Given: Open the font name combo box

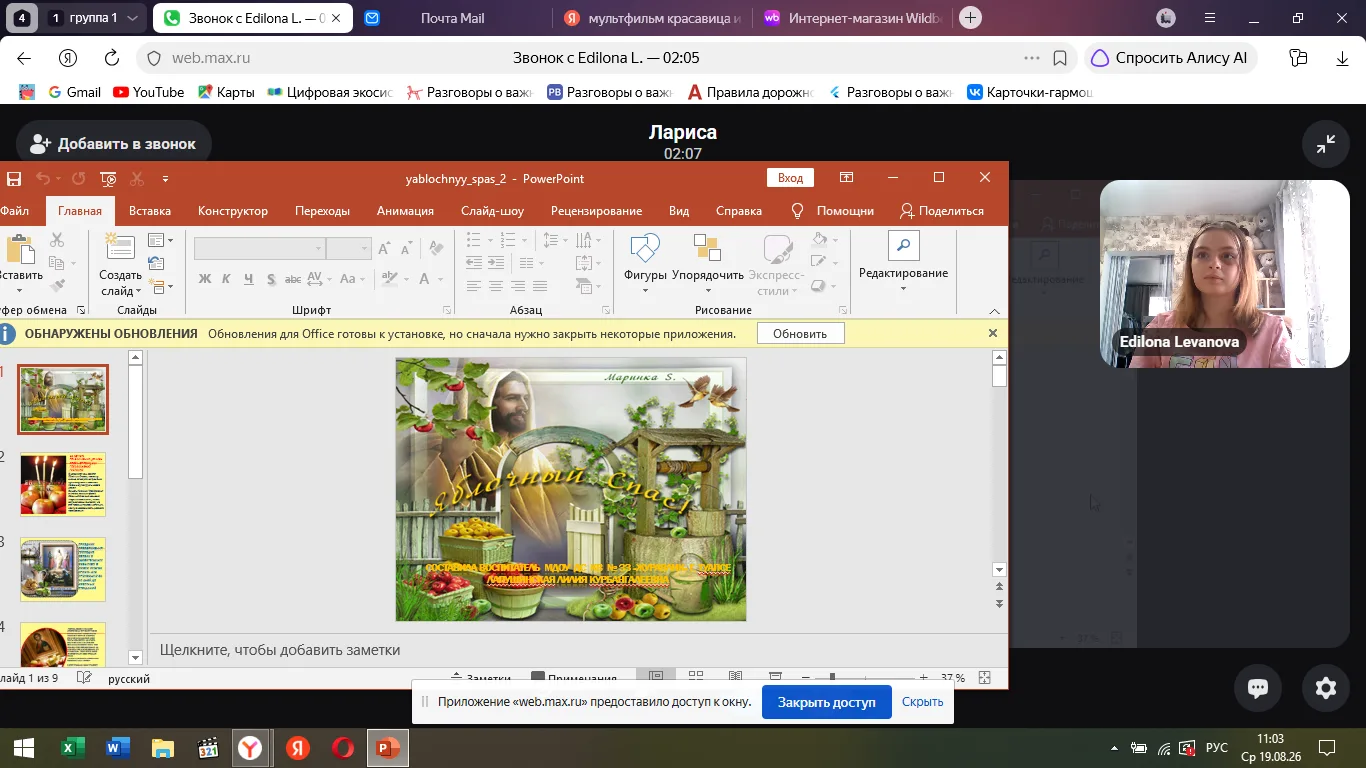Looking at the screenshot, I should point(260,248).
